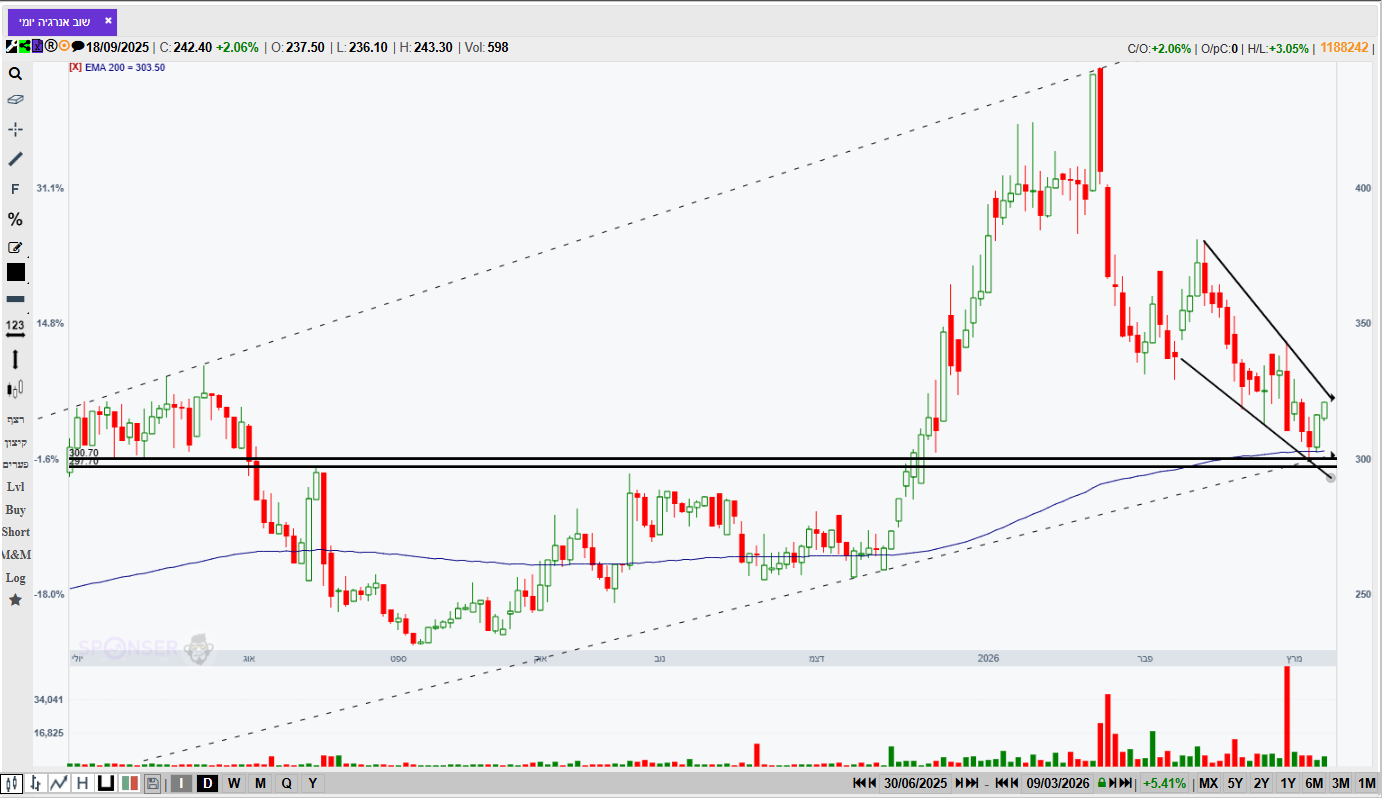Viewport: 1385px width, 801px height.
Task: Toggle the פערים gaps option
Action: pyautogui.click(x=15, y=464)
